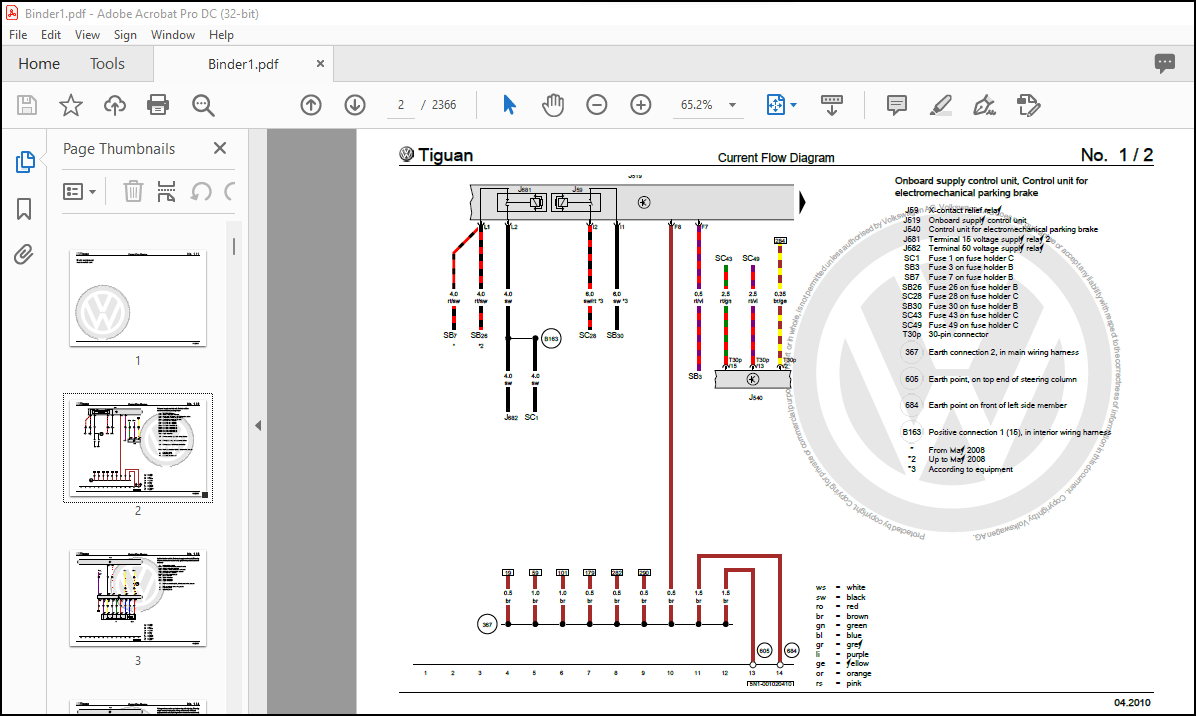The width and height of the screenshot is (1196, 716).
Task: Select the page 3 thumbnail
Action: point(138,599)
